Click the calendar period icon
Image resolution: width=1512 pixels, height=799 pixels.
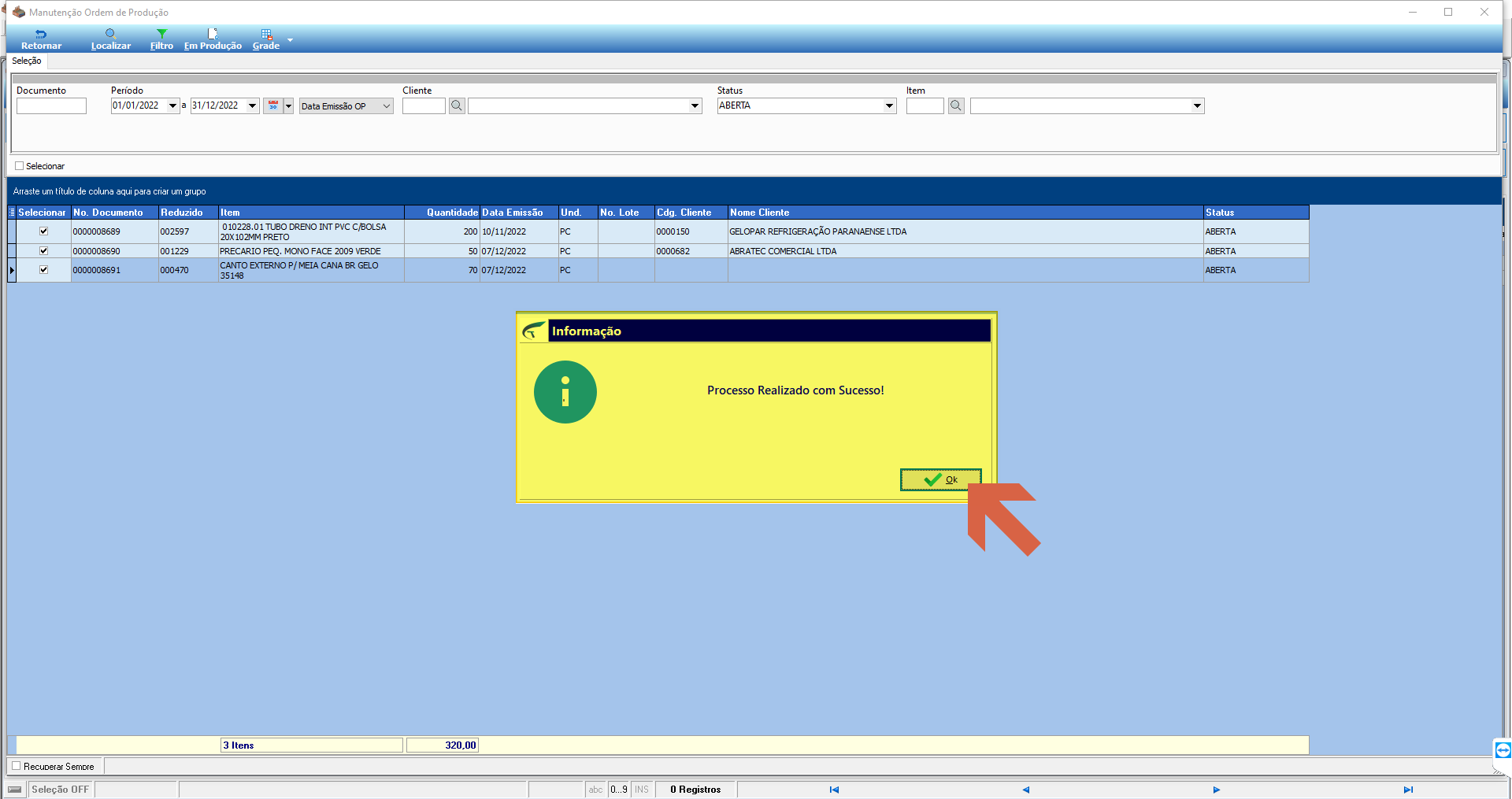coord(273,105)
